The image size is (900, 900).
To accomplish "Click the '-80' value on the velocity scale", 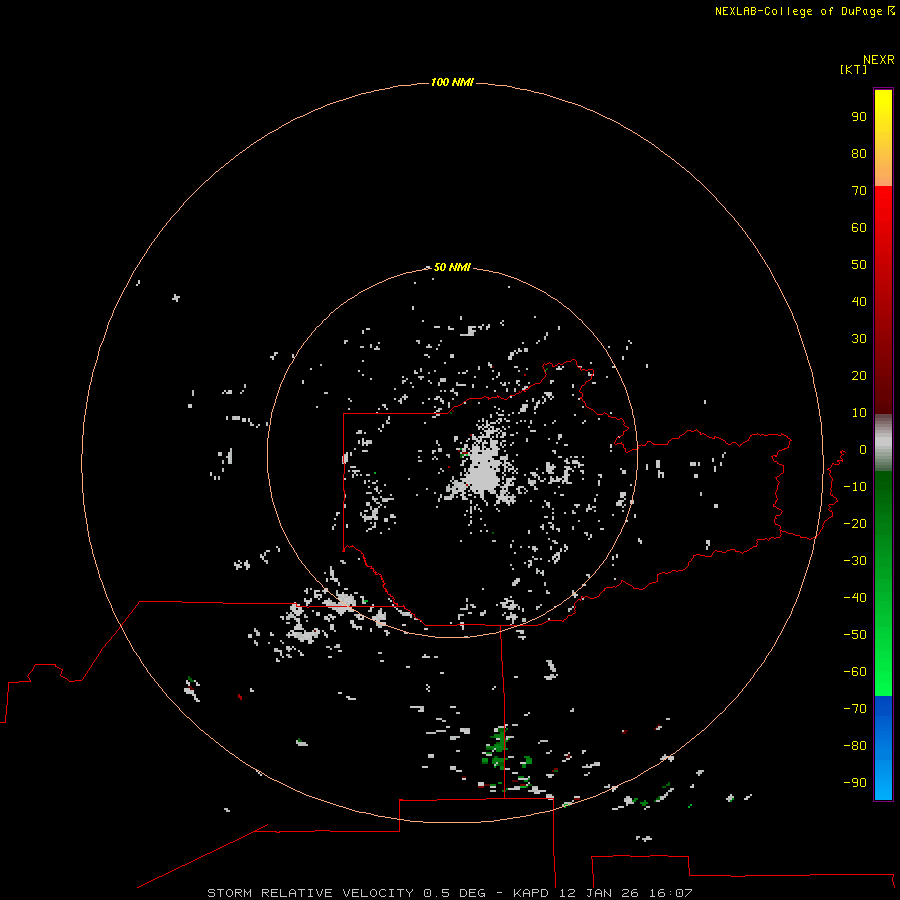I will 855,746.
